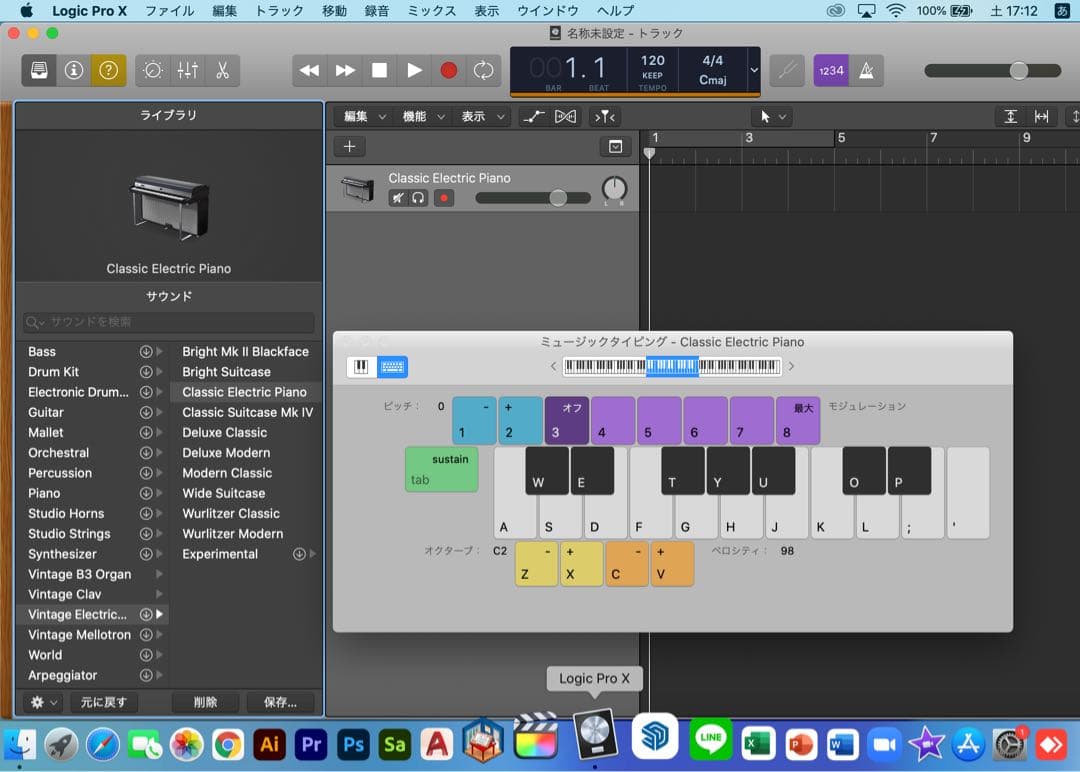Image resolution: width=1080 pixels, height=772 pixels.
Task: Open the ミックス menu in menu bar
Action: pos(431,11)
